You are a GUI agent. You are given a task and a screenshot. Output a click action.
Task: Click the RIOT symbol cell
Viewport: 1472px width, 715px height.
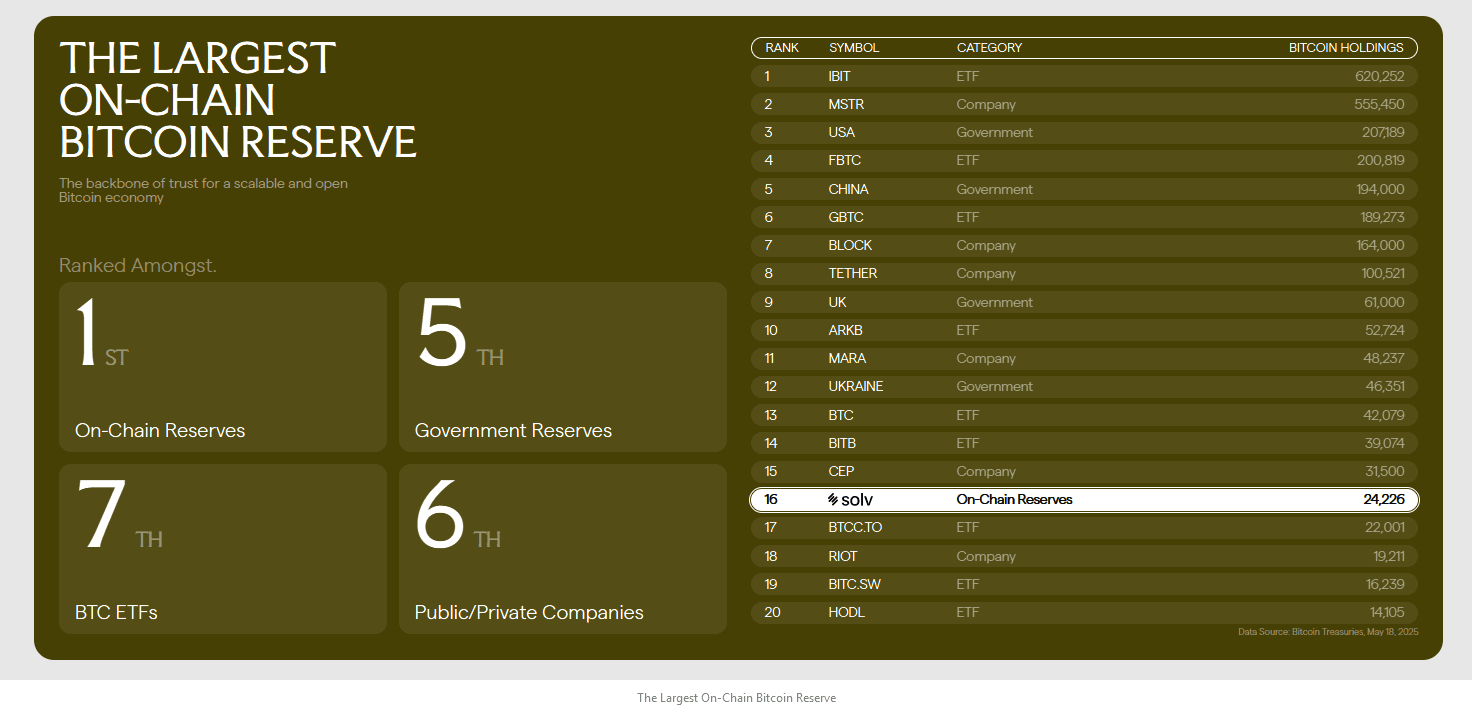pyautogui.click(x=843, y=556)
